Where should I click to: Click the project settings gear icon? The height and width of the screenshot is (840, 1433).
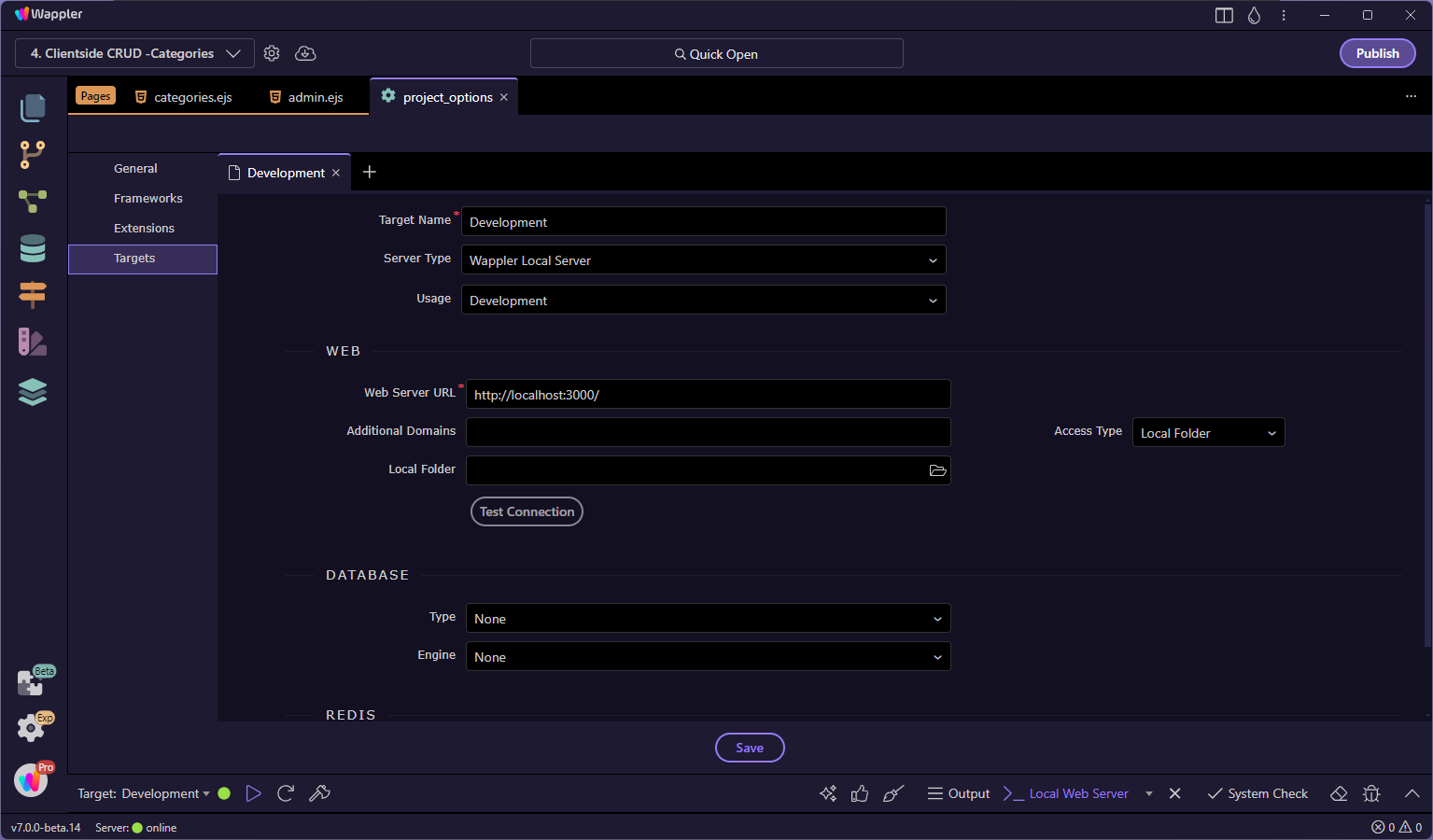[x=272, y=53]
